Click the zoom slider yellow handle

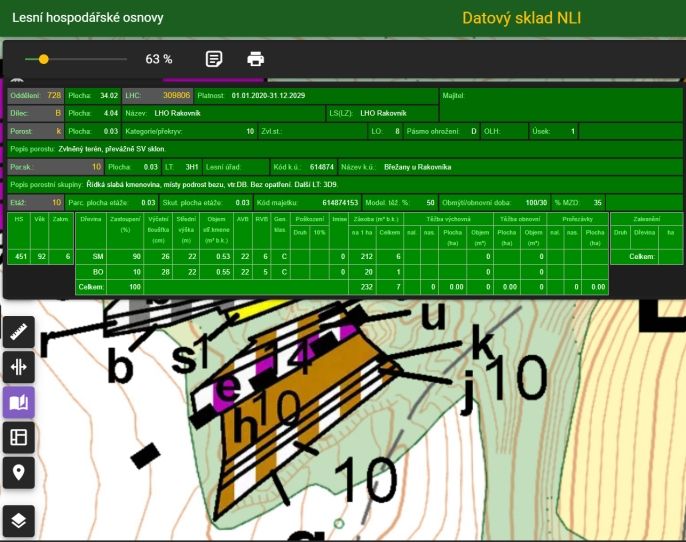(x=43, y=59)
